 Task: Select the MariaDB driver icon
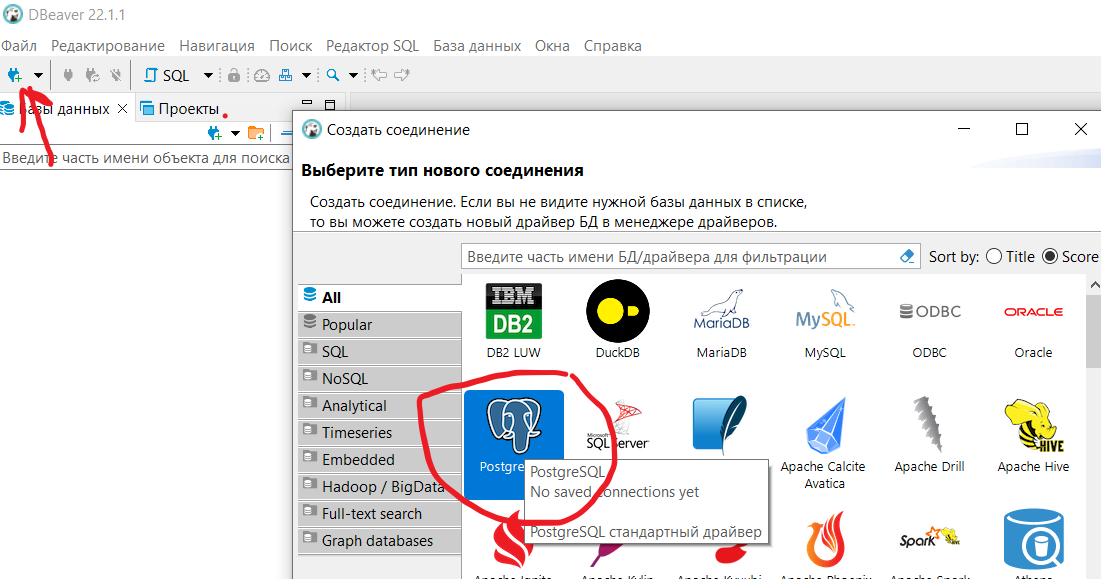coord(722,320)
